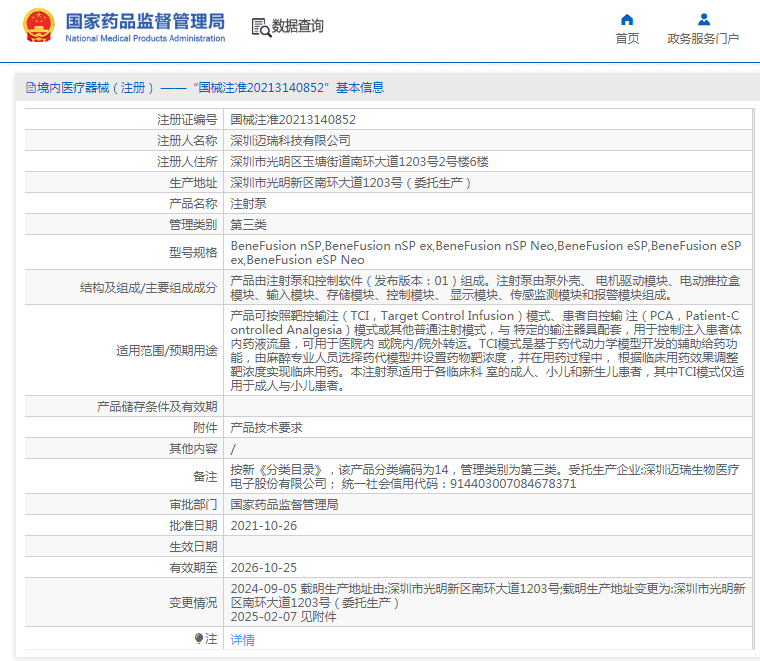Open the 详情 link at the bottom

(x=242, y=639)
